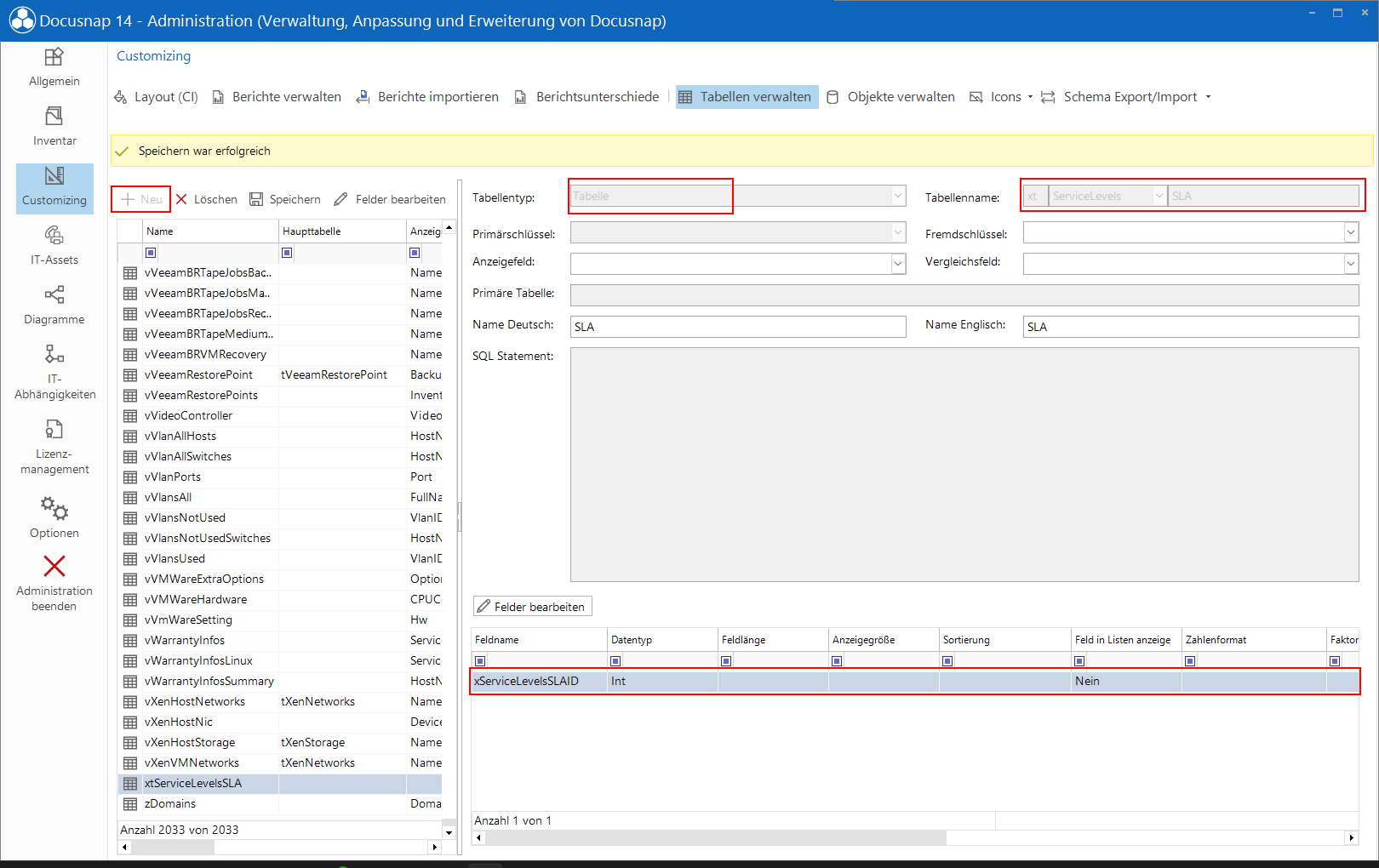This screenshot has width=1379, height=868.
Task: Open the Sortierung column filter icon
Action: pyautogui.click(x=947, y=661)
